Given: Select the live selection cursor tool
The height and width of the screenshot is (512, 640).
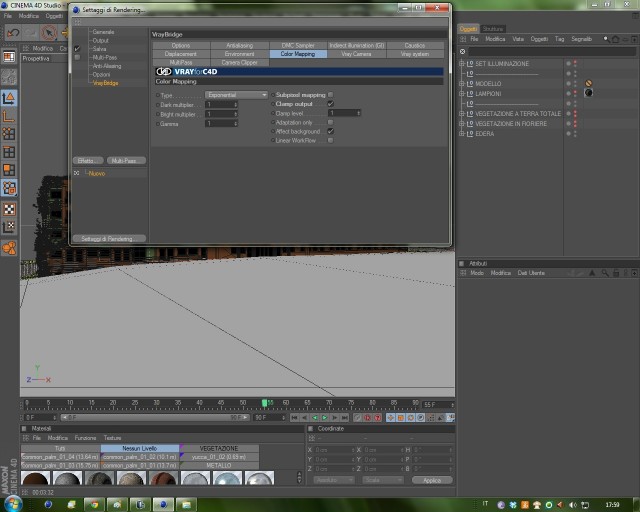Looking at the screenshot, I should point(49,33).
